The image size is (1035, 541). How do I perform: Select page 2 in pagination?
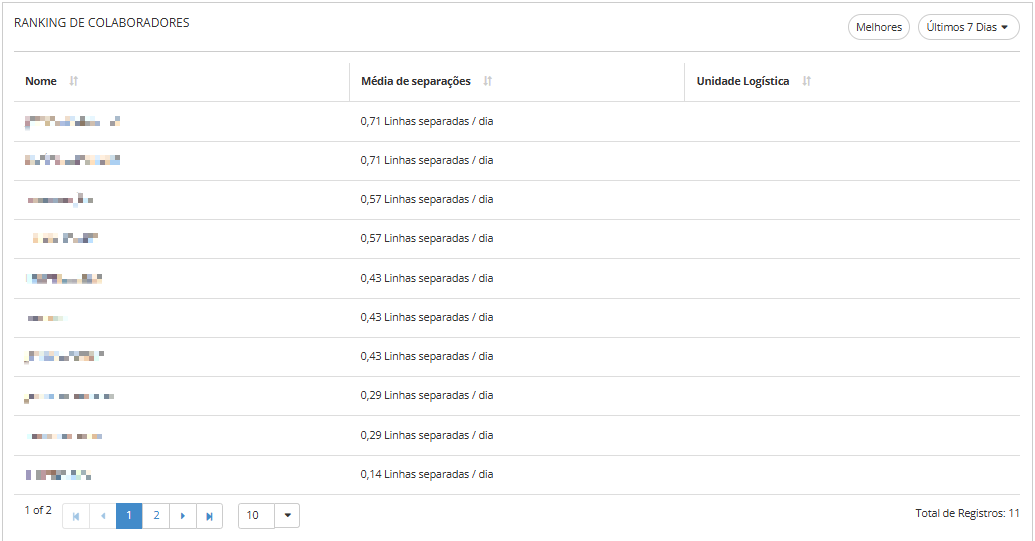click(156, 516)
